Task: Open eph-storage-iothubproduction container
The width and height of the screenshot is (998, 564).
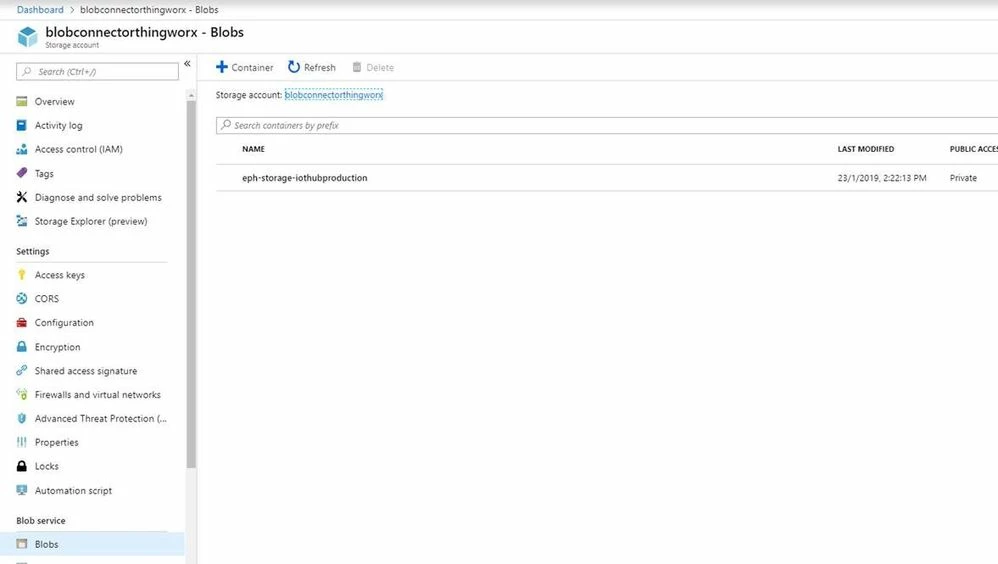Action: (x=304, y=178)
